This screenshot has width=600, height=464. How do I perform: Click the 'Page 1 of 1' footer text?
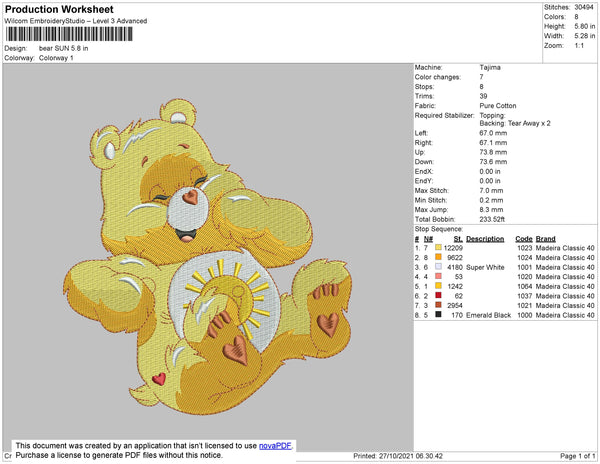578,456
